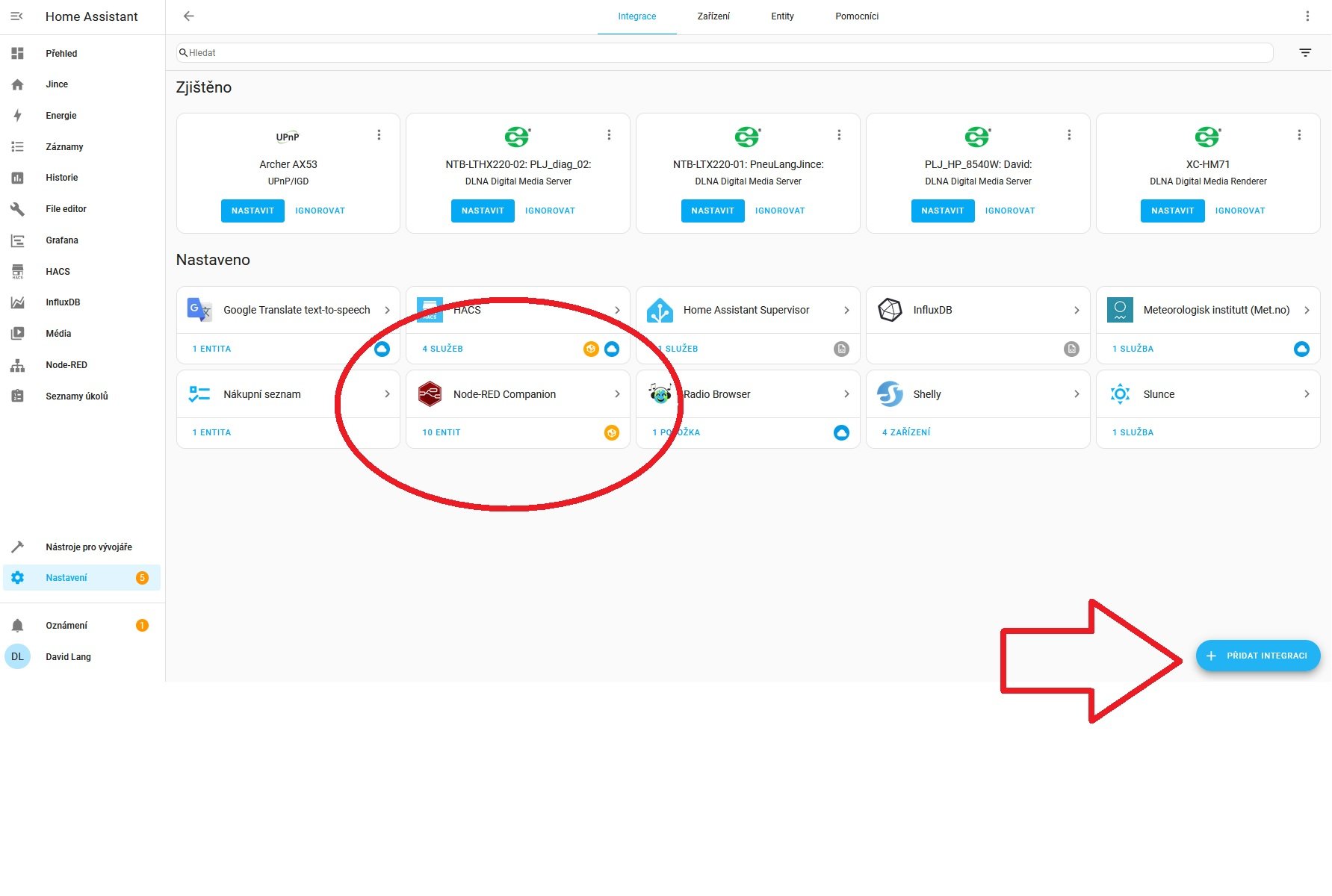The image size is (1332, 896).
Task: Open the top-right overflow menu
Action: pos(1307,16)
